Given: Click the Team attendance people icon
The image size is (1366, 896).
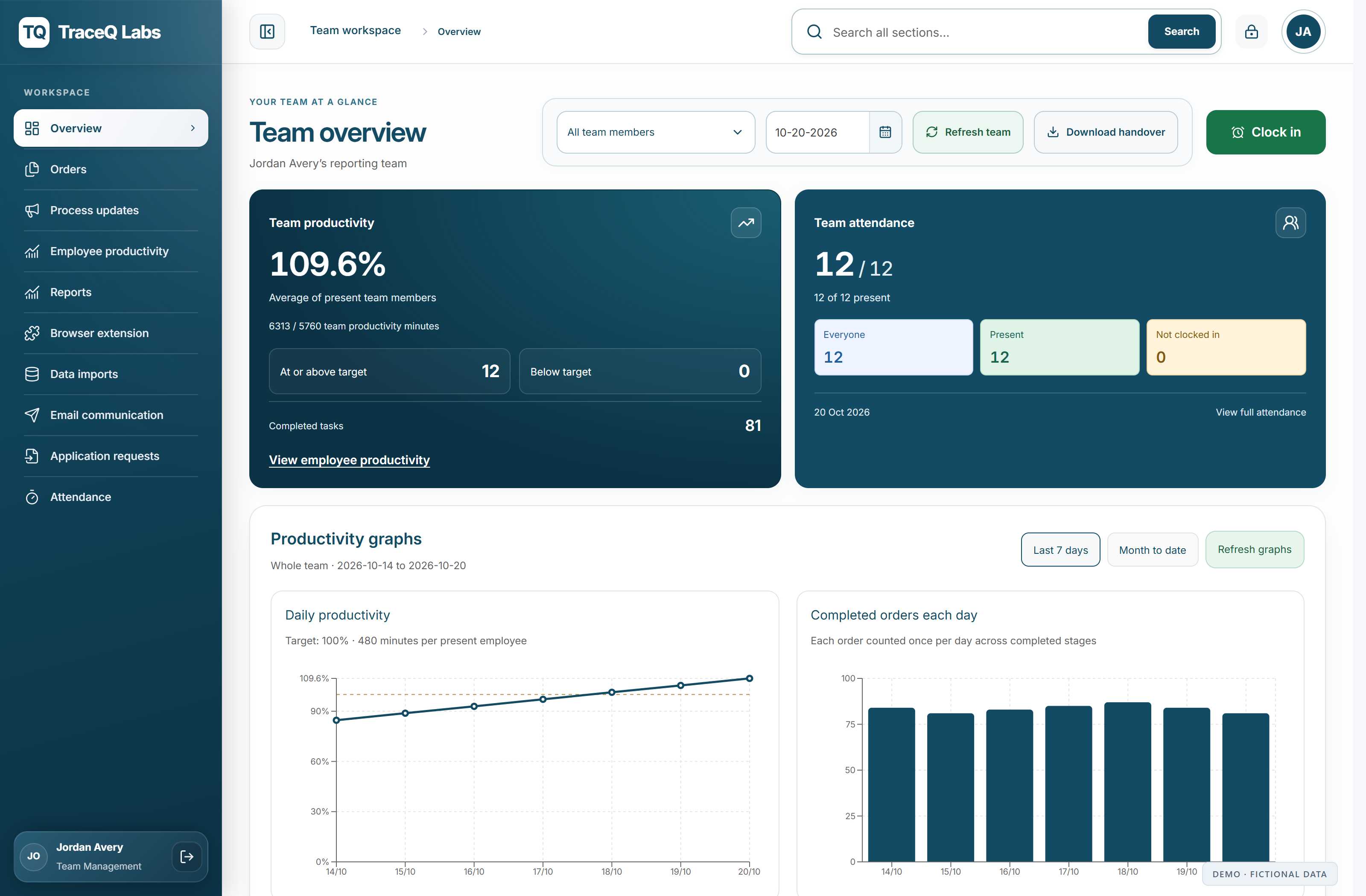Looking at the screenshot, I should (x=1290, y=223).
